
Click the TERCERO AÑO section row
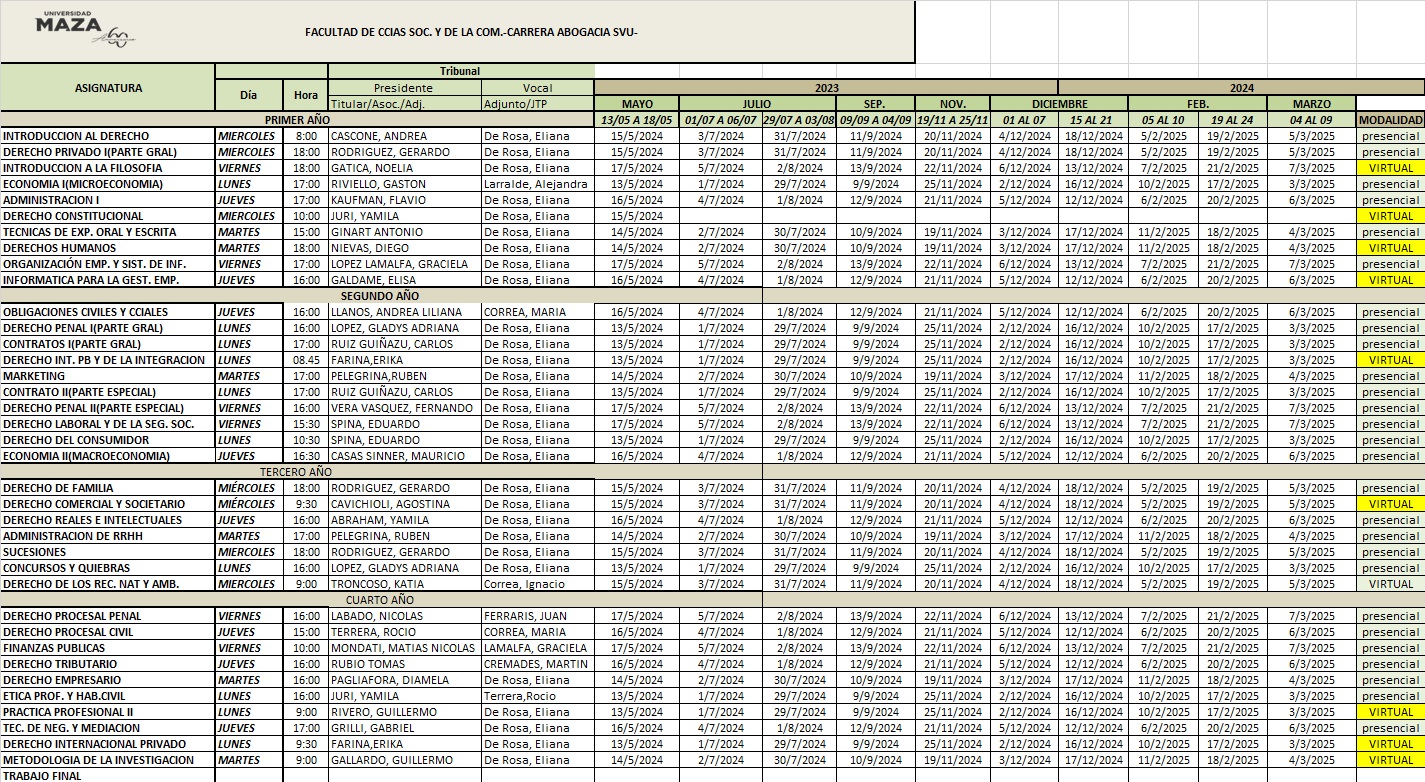point(381,472)
